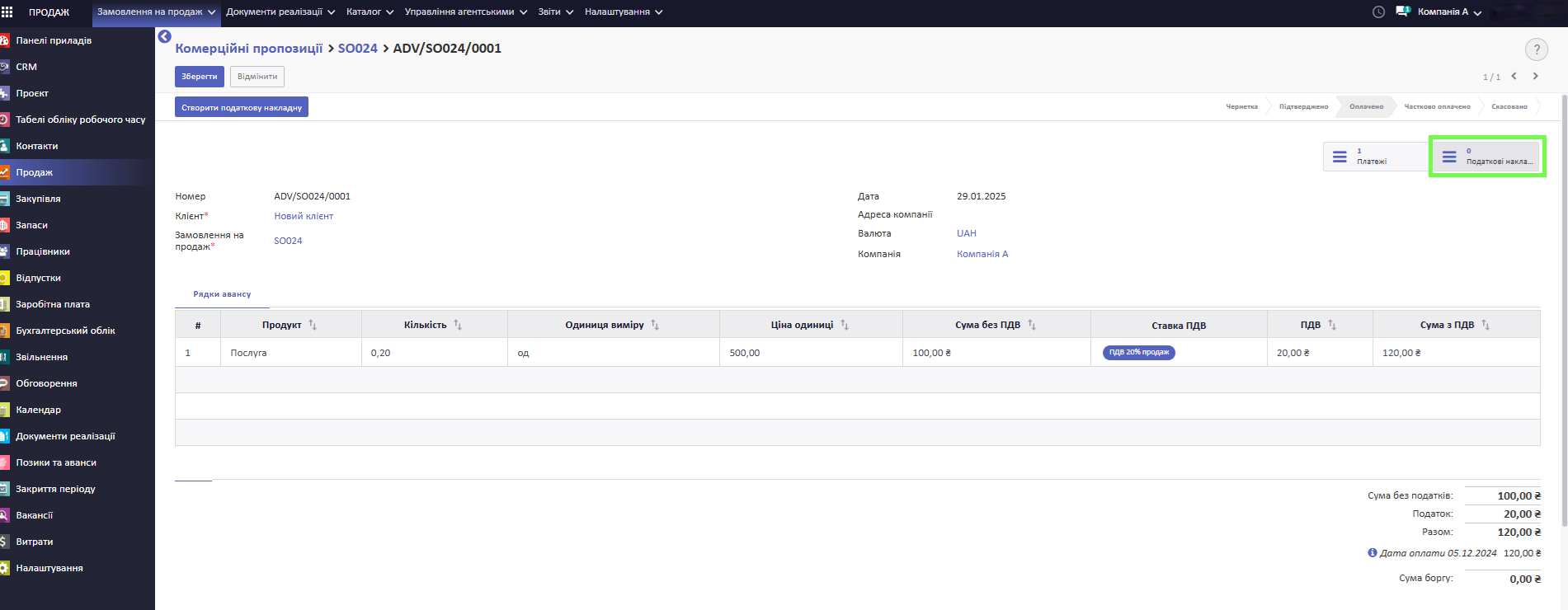Click the date value 29.01.2025

(x=982, y=196)
